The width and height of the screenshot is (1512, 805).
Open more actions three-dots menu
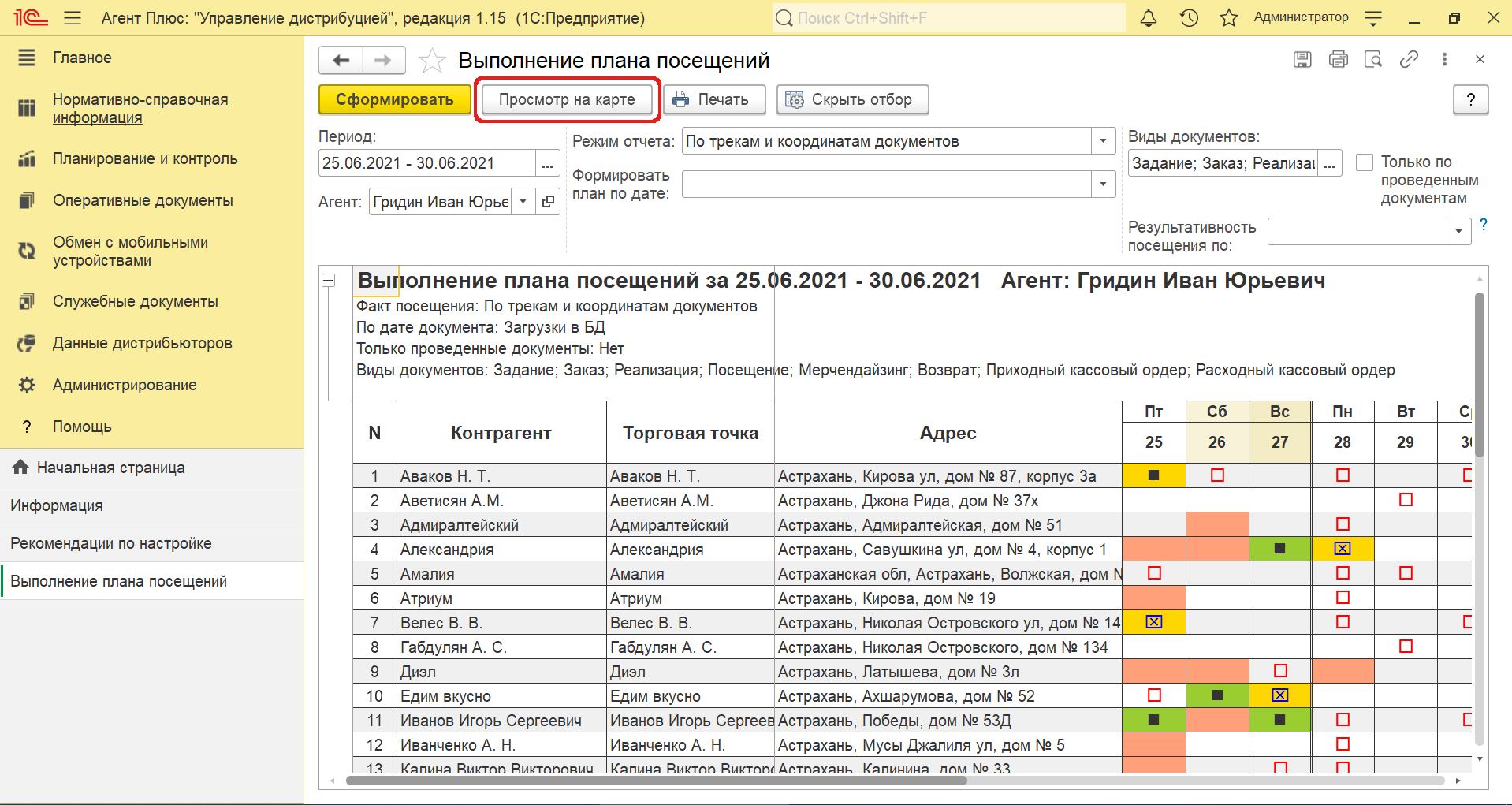coord(1444,59)
